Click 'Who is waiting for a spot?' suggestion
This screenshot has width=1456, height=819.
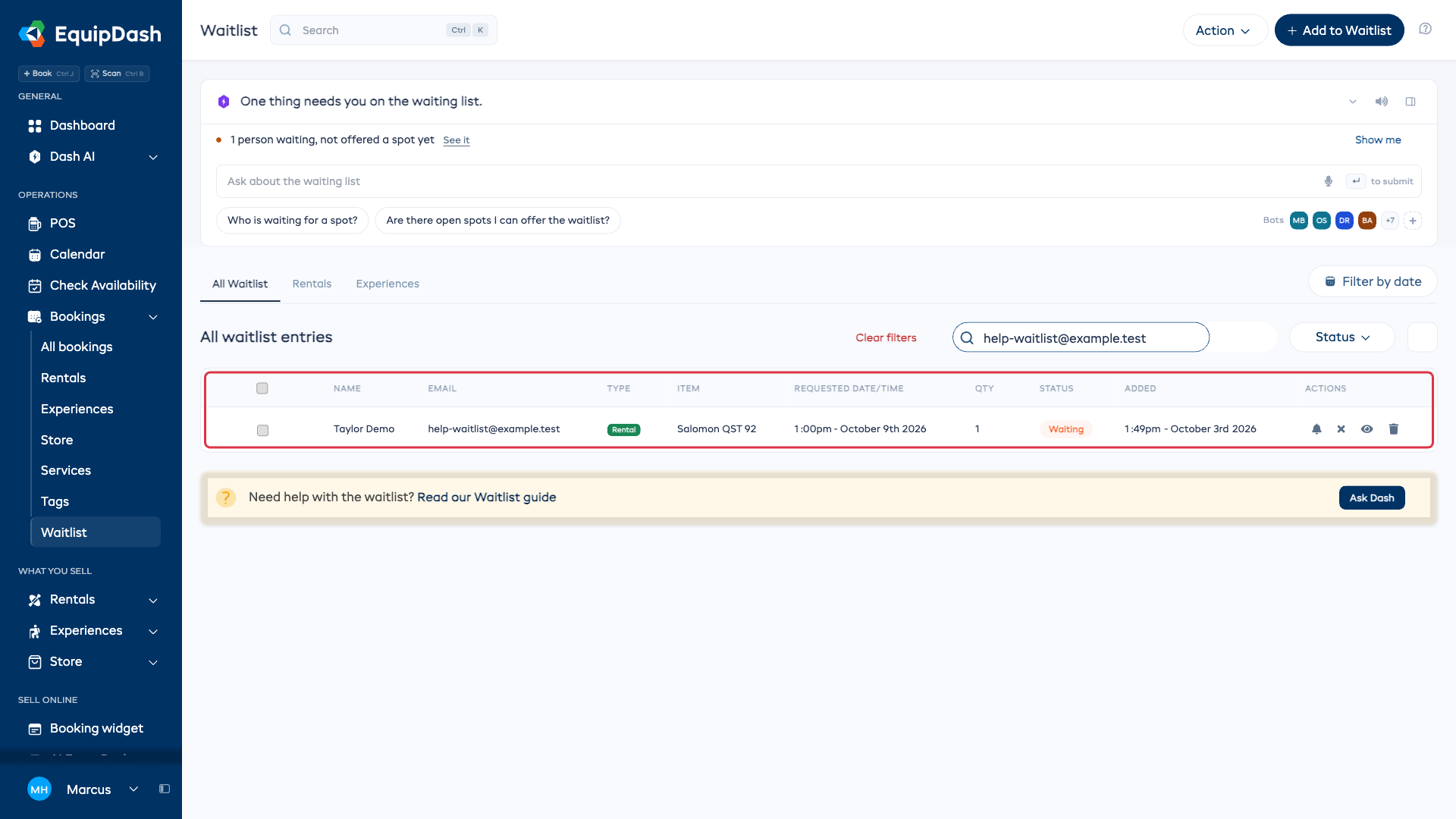tap(292, 221)
